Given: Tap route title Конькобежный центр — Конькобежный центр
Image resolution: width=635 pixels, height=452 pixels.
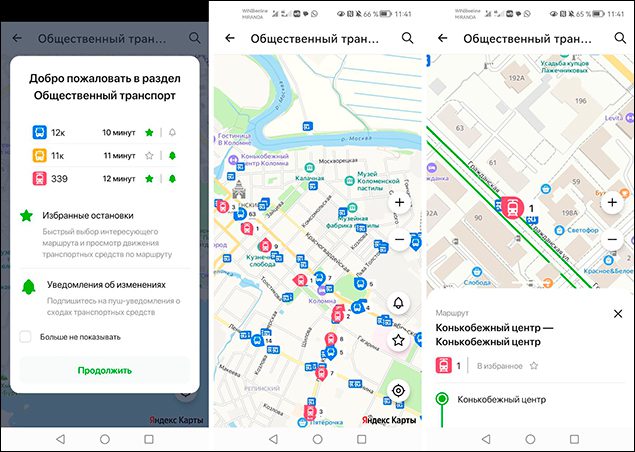Looking at the screenshot, I should 494,335.
